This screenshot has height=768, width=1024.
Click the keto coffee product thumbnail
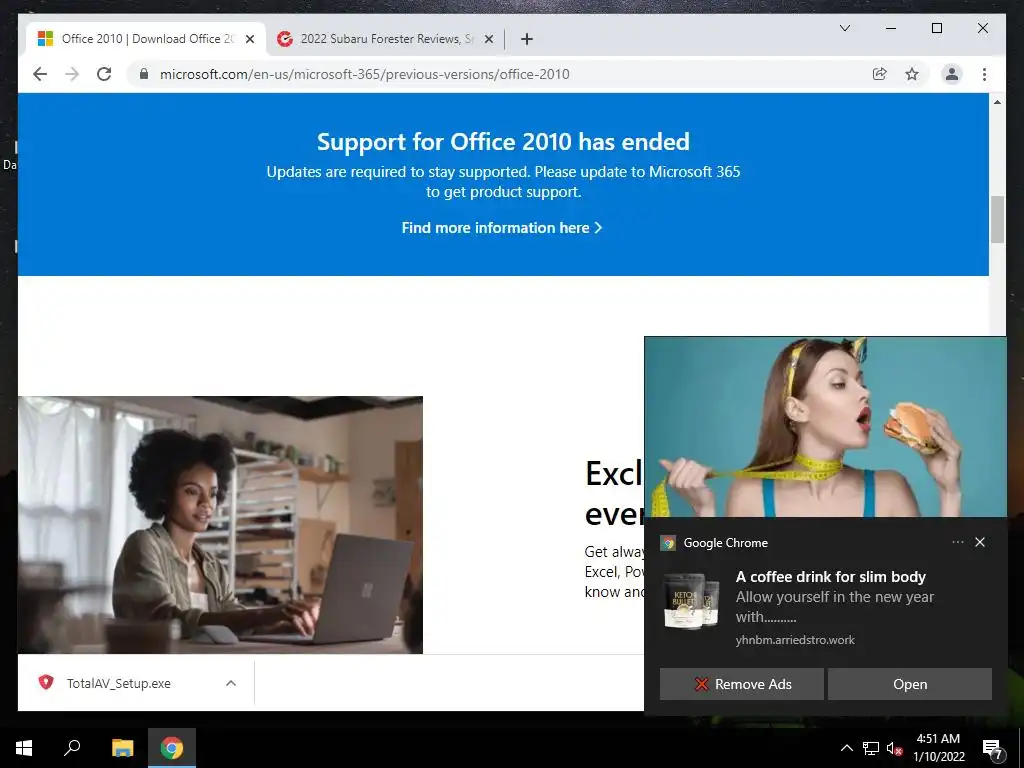coord(692,601)
